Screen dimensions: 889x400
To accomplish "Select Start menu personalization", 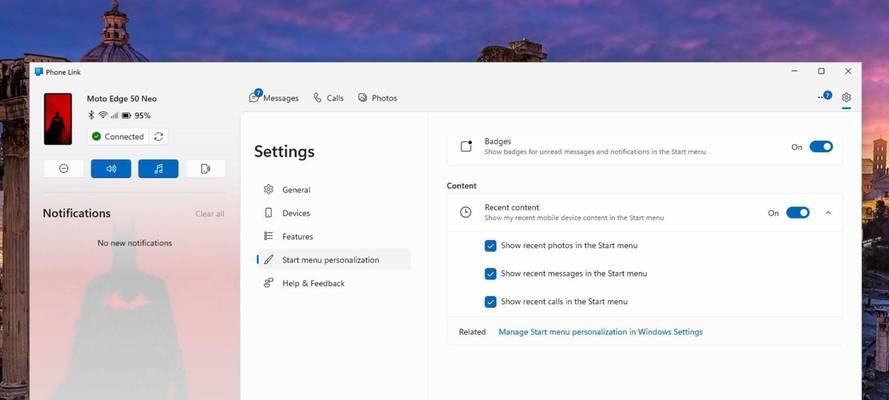I will pyautogui.click(x=333, y=259).
